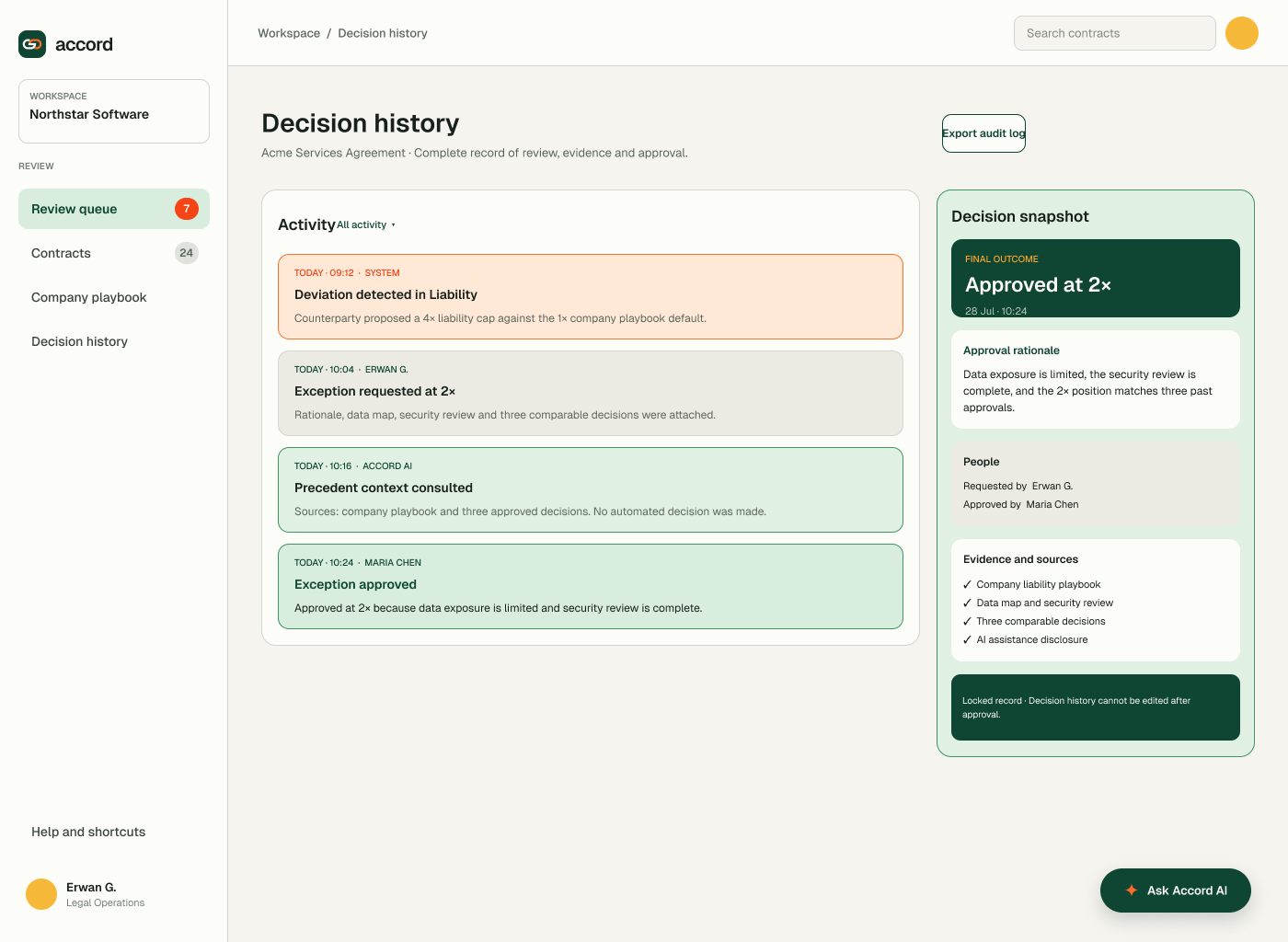Open the orange profile avatar in header

(1241, 33)
